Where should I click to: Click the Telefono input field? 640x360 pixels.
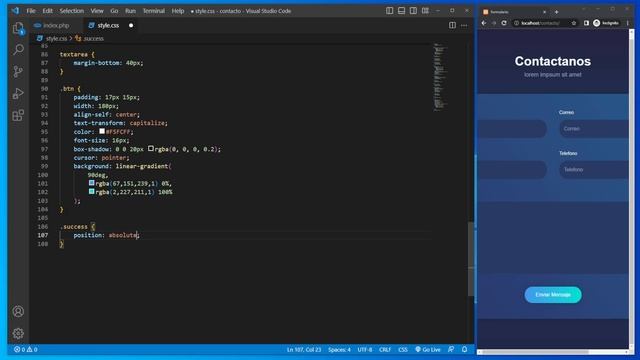point(594,169)
